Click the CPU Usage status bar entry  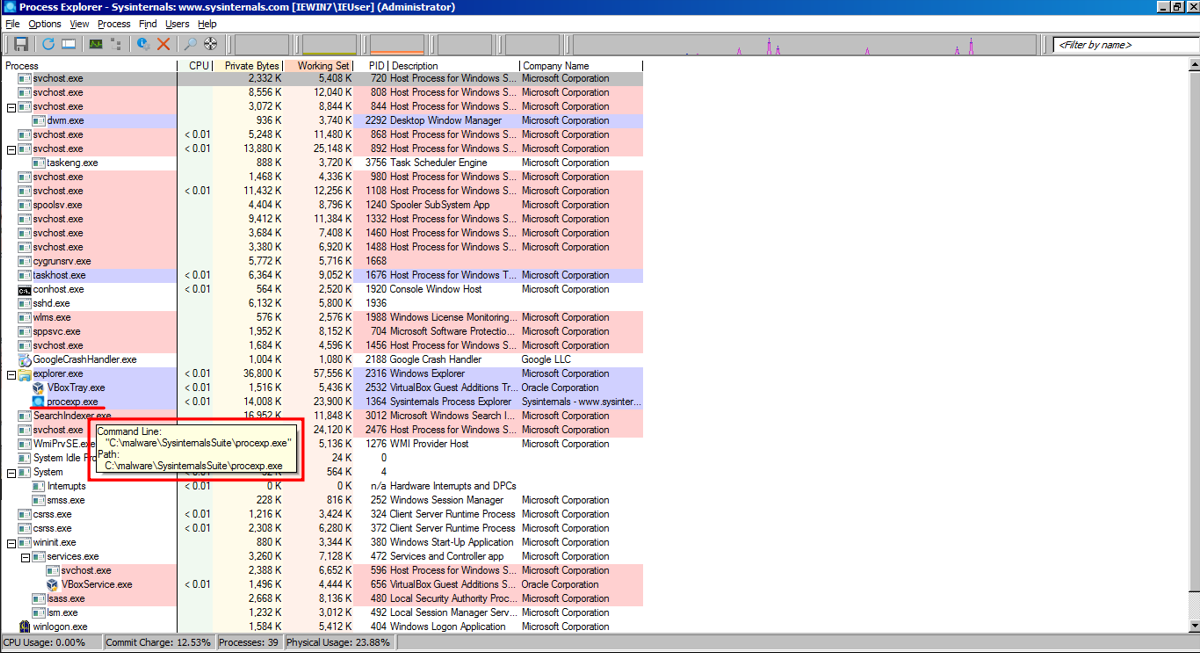point(50,643)
